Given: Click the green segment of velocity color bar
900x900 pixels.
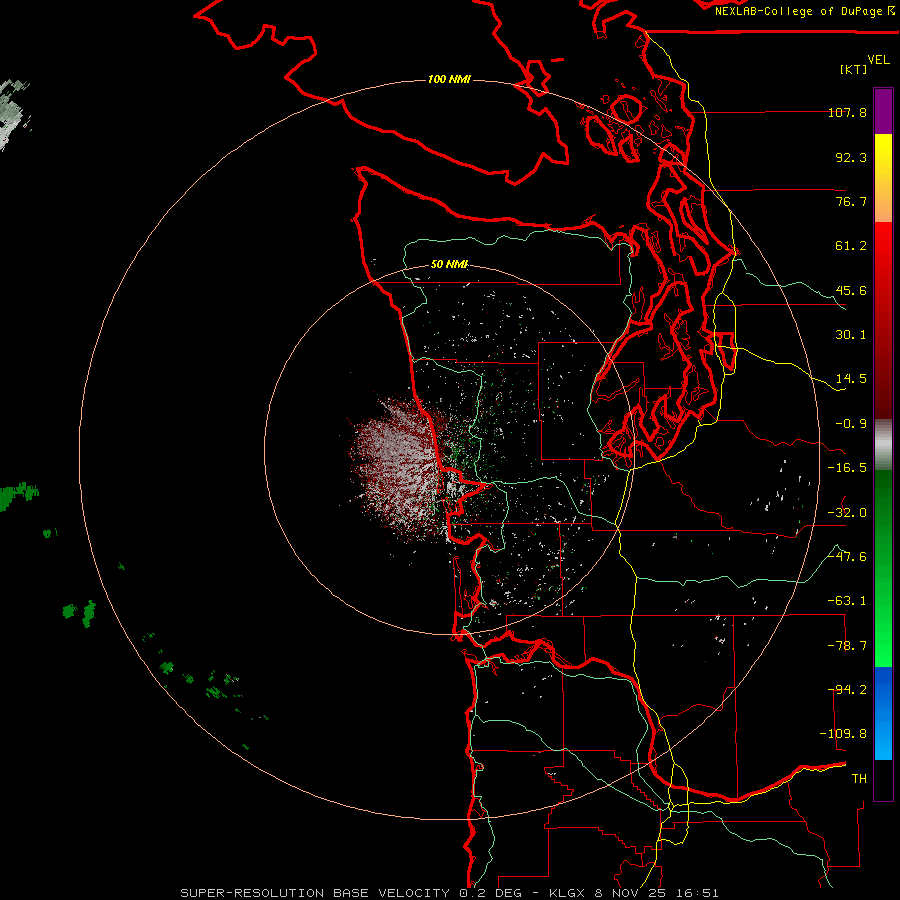Looking at the screenshot, I should coord(883,568).
